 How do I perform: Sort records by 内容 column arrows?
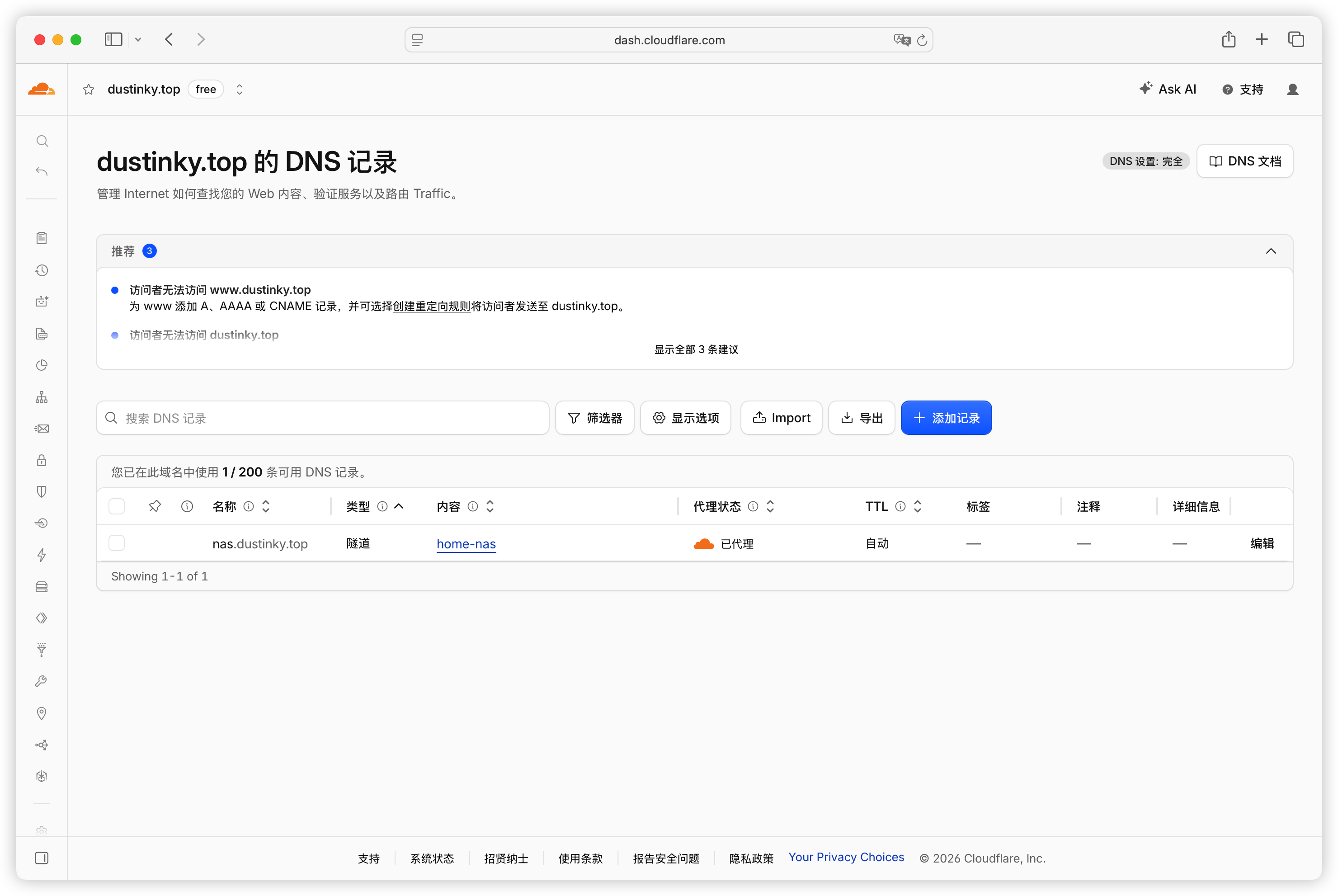tap(490, 506)
